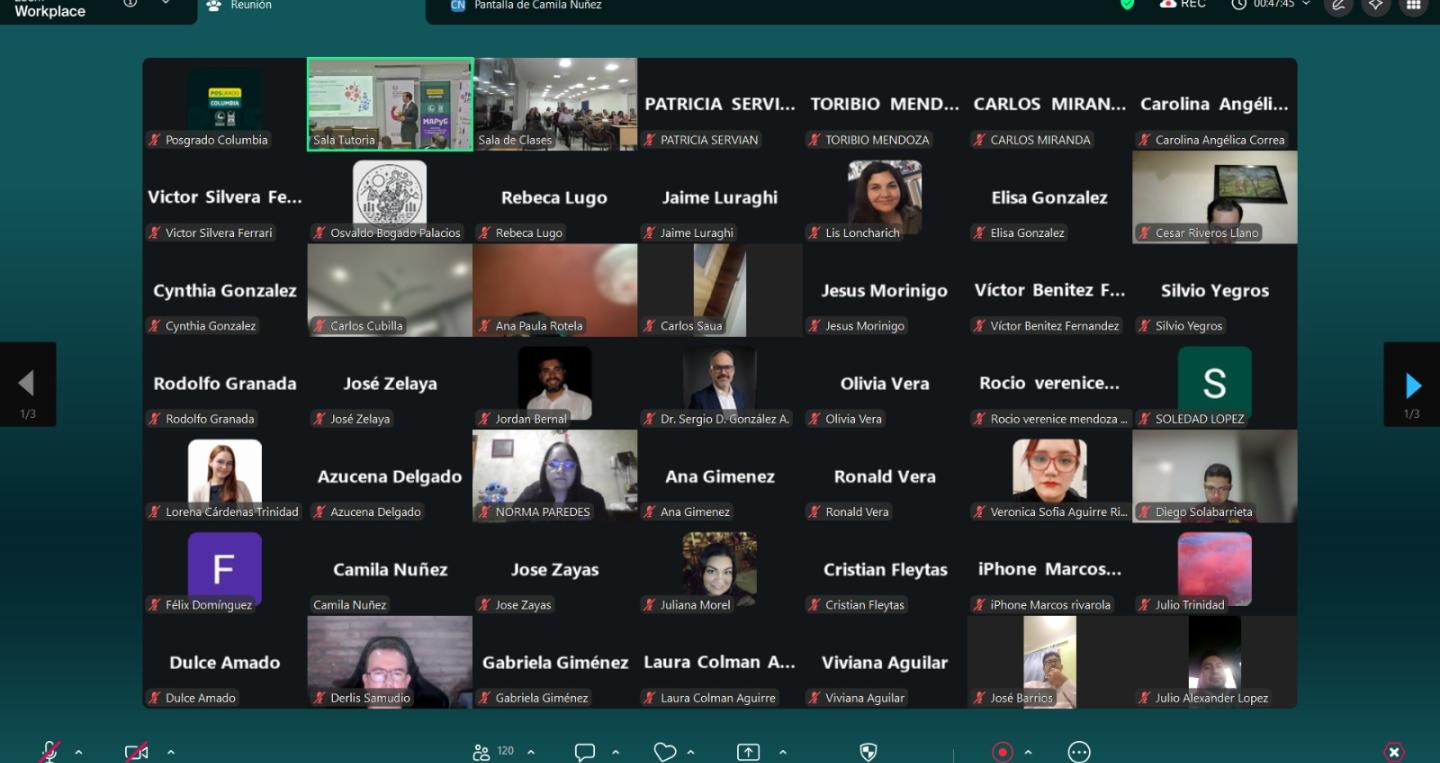Open reactions heart icon
Screen dimensions: 1440x763
[665, 752]
